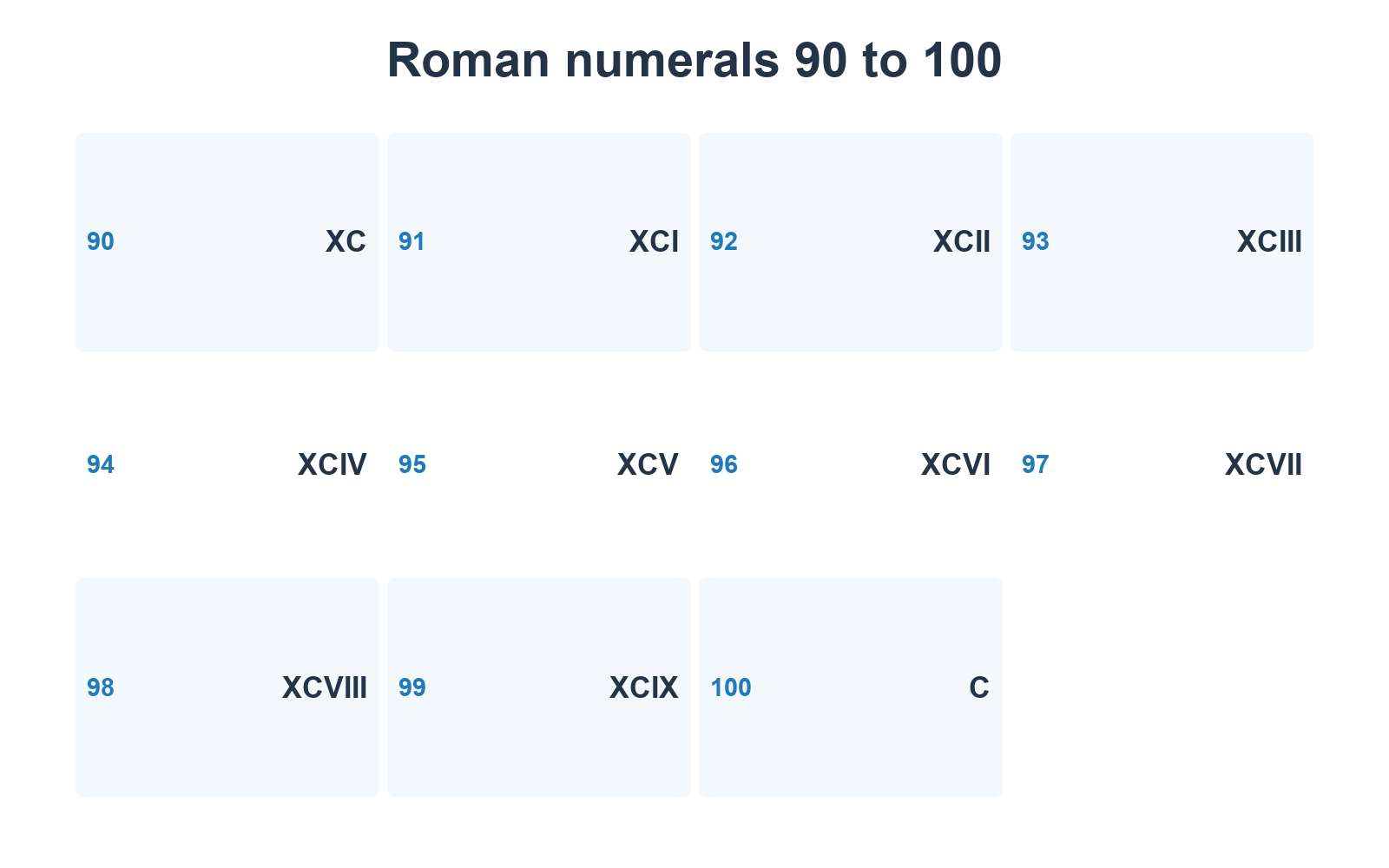
Task: Click the 96 XCVI entry
Action: pos(851,465)
